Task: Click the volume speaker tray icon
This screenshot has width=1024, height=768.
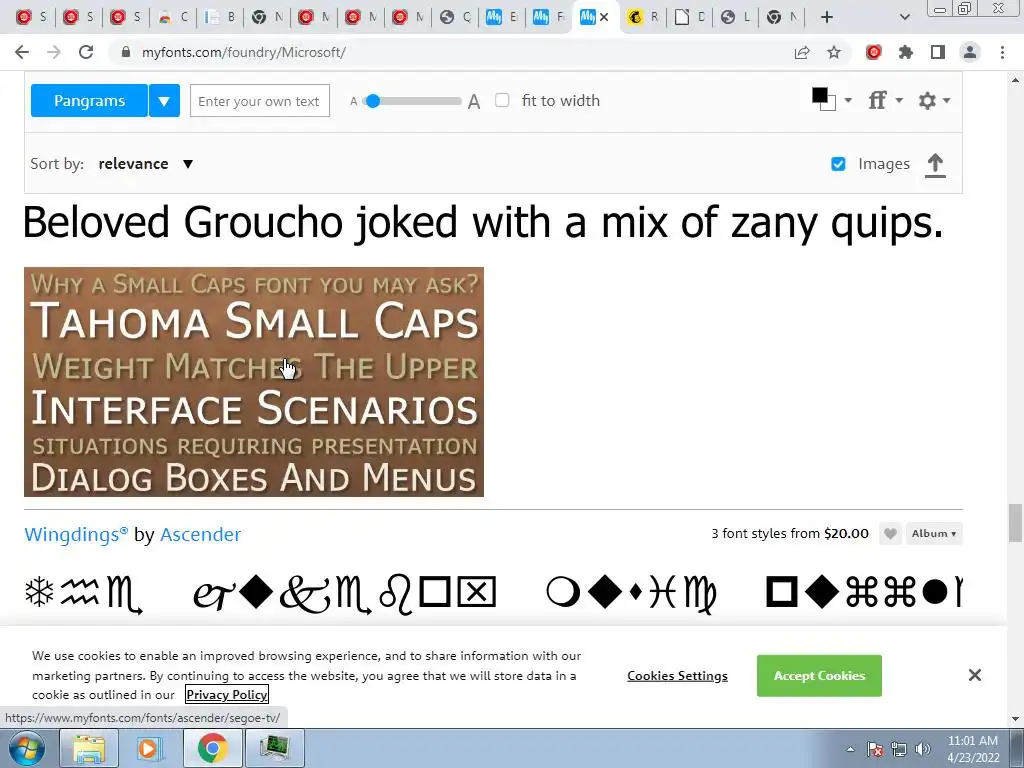Action: pos(923,749)
